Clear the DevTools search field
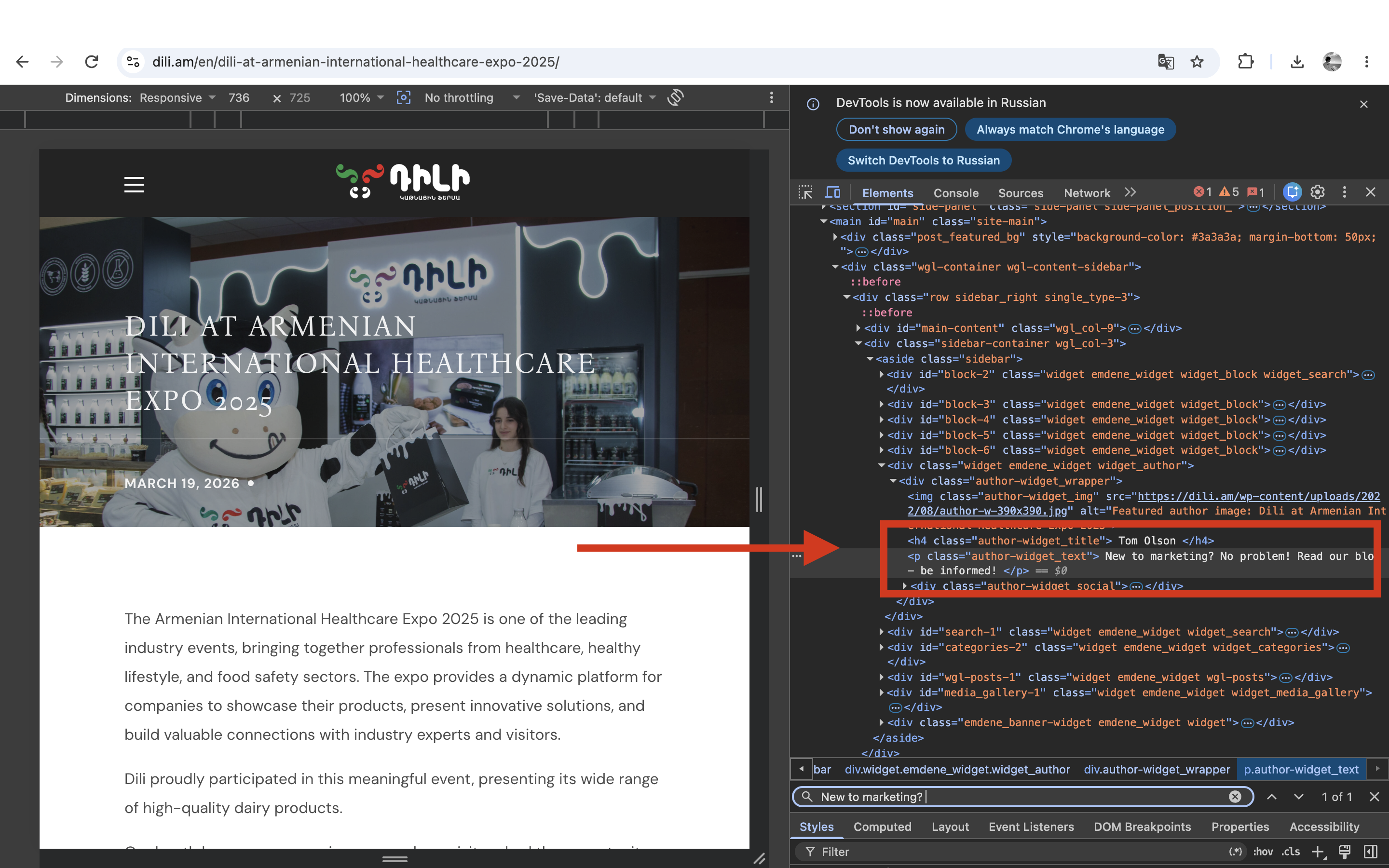1389x868 pixels. [x=1235, y=797]
